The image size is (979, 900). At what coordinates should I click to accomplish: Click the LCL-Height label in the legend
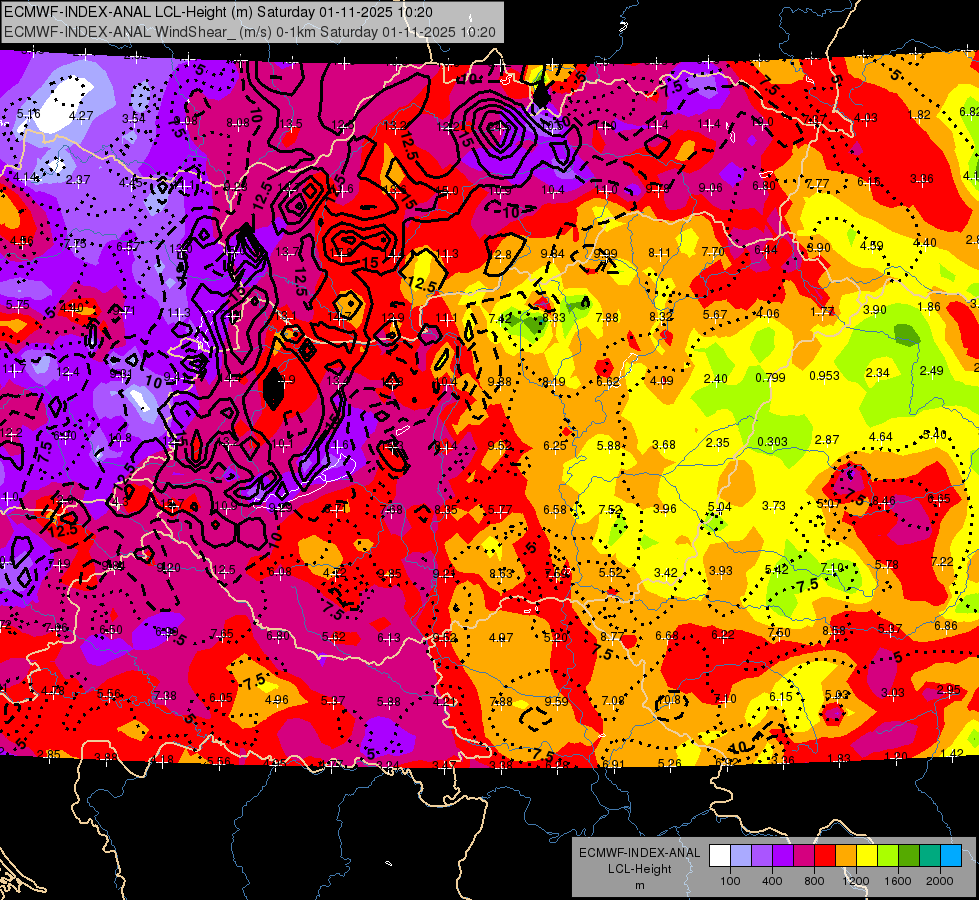tap(639, 869)
